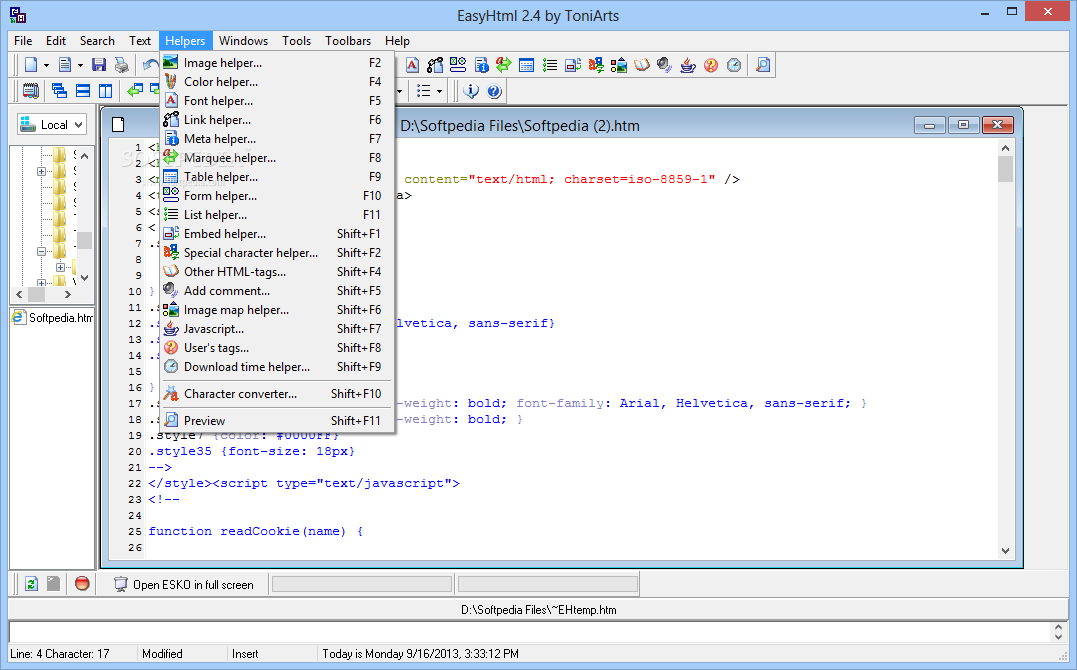Click the blue Help question mark icon
This screenshot has width=1077, height=670.
[x=494, y=91]
